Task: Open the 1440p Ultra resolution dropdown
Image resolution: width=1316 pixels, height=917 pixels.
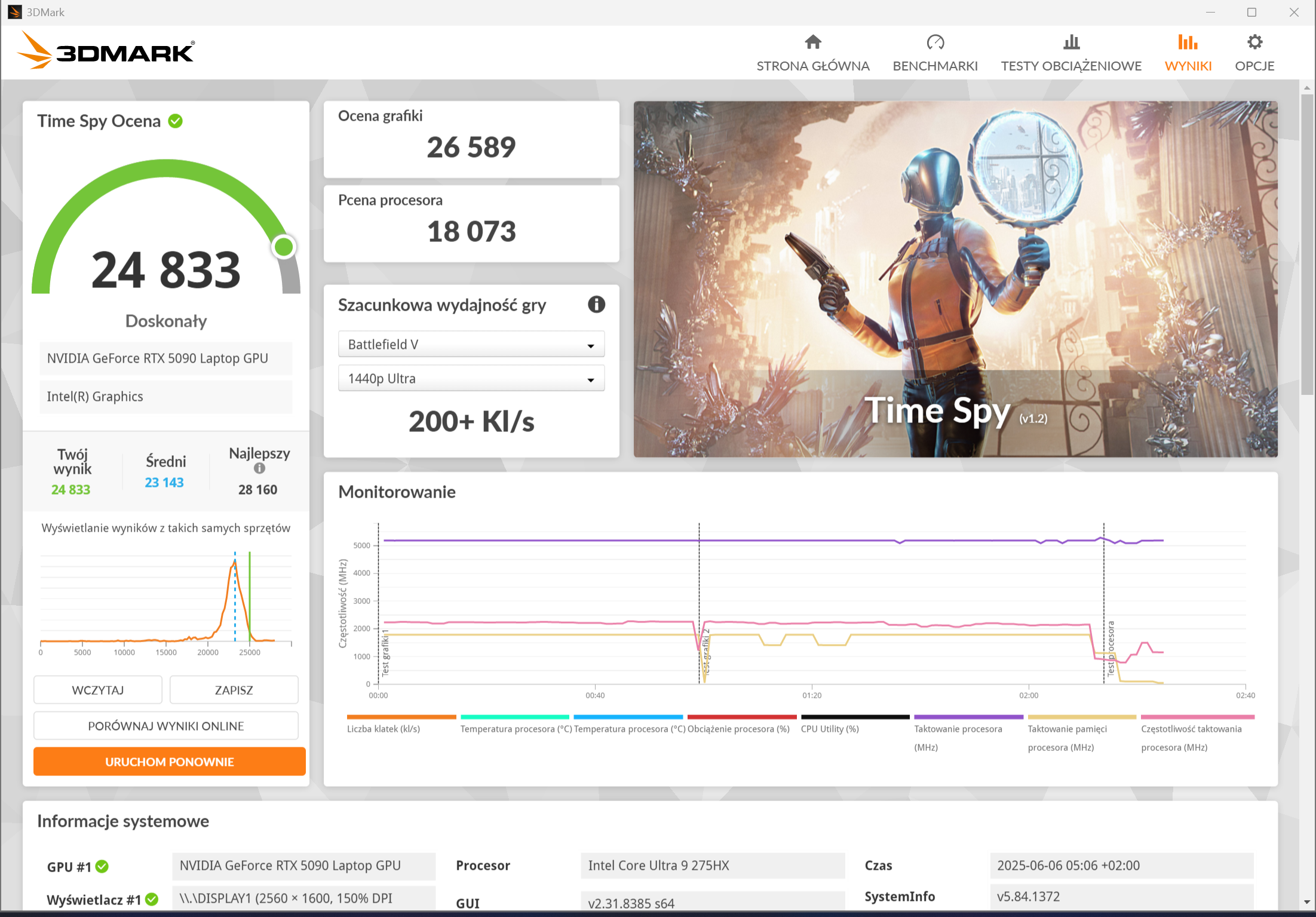Action: [x=471, y=379]
